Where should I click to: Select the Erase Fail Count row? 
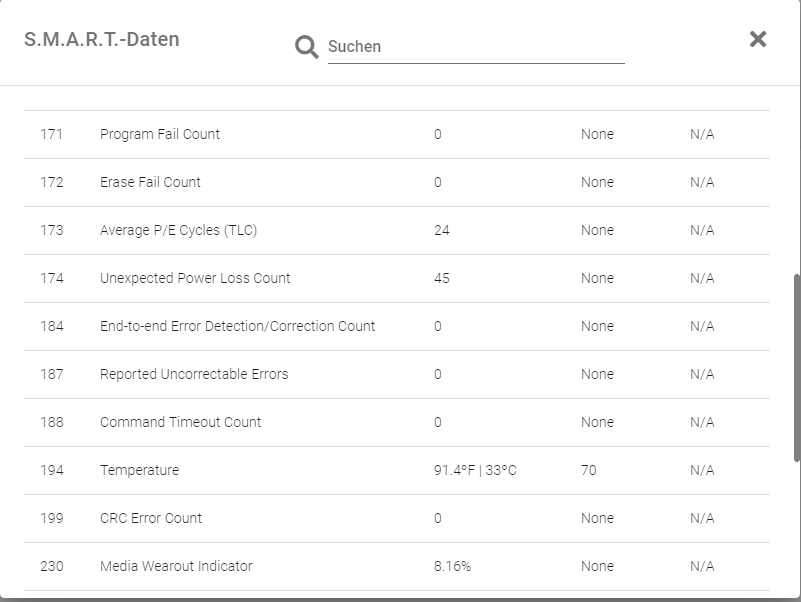click(150, 182)
